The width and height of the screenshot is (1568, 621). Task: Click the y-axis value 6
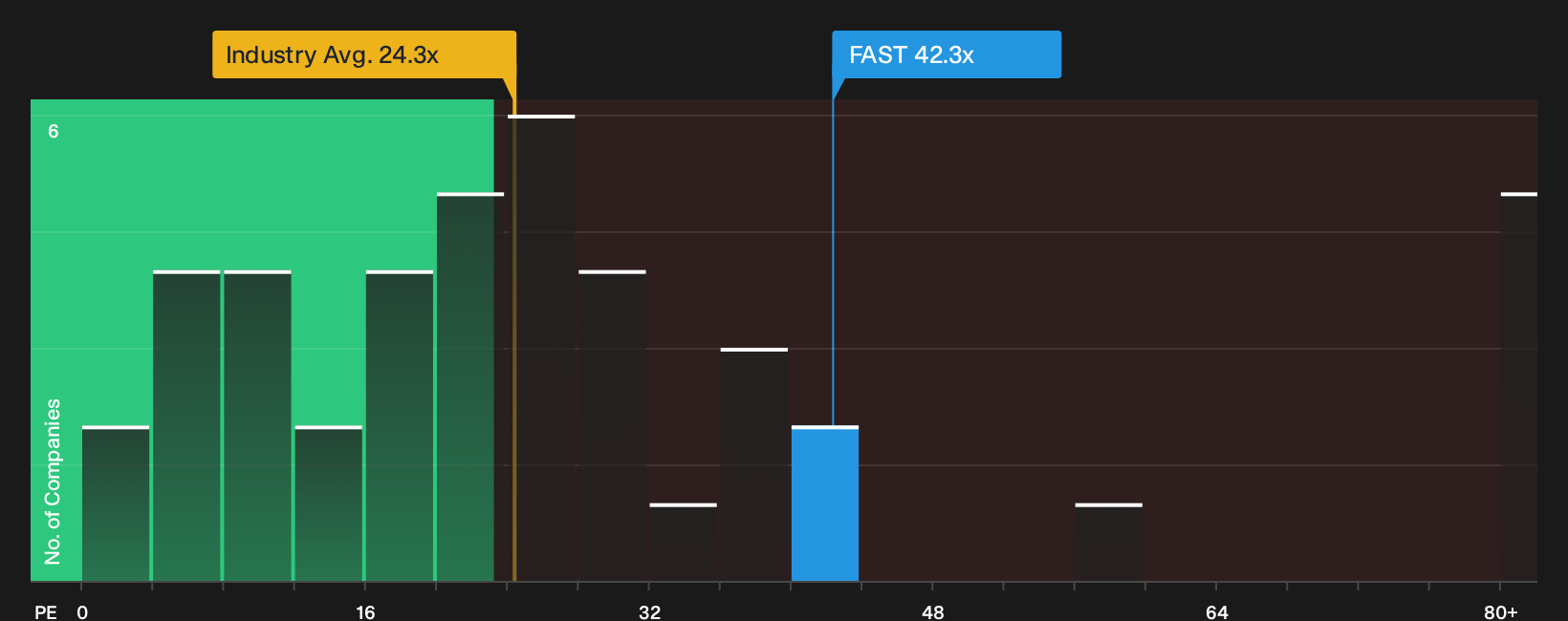point(54,131)
